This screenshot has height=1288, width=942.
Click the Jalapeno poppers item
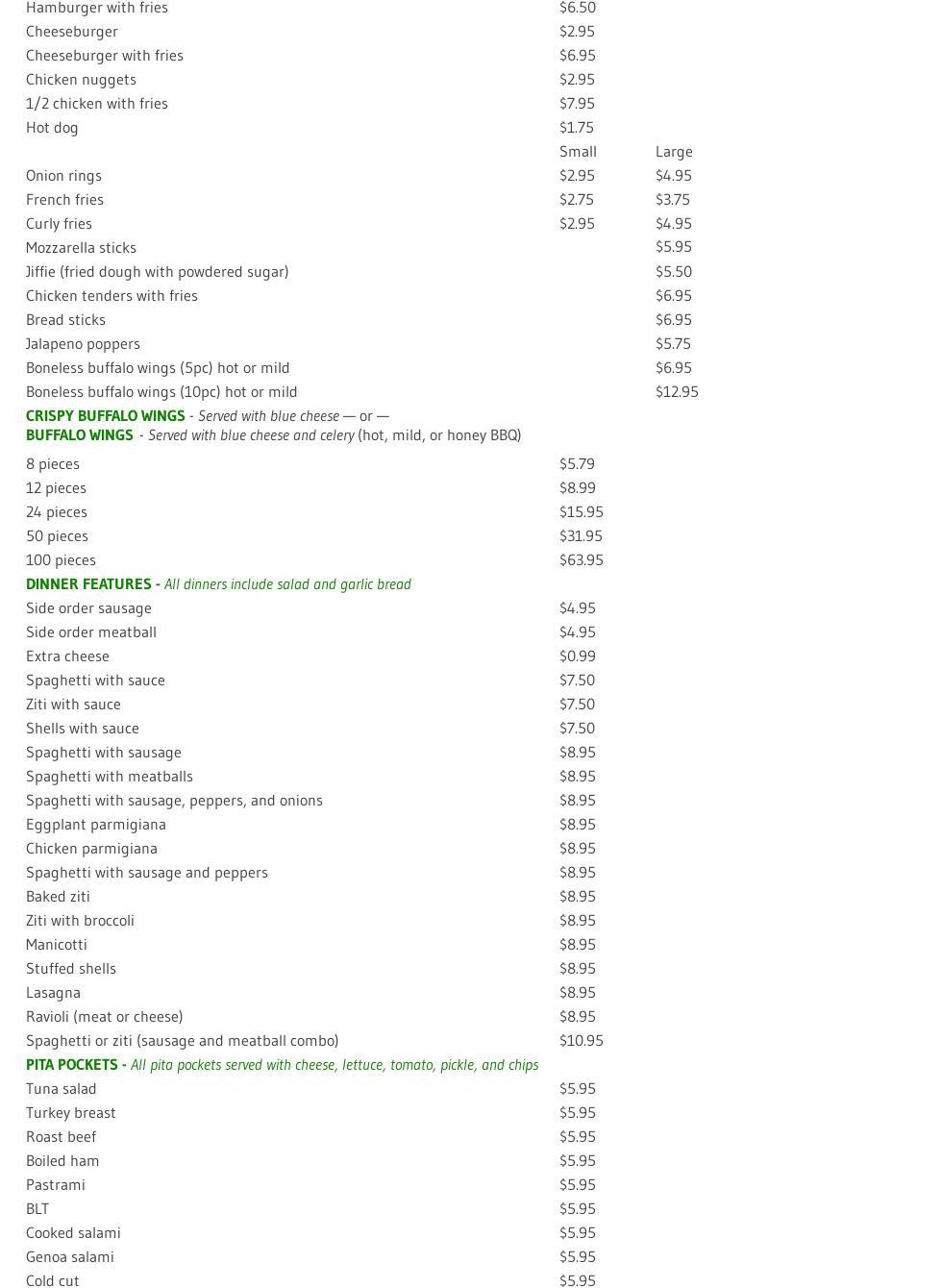[x=83, y=344]
